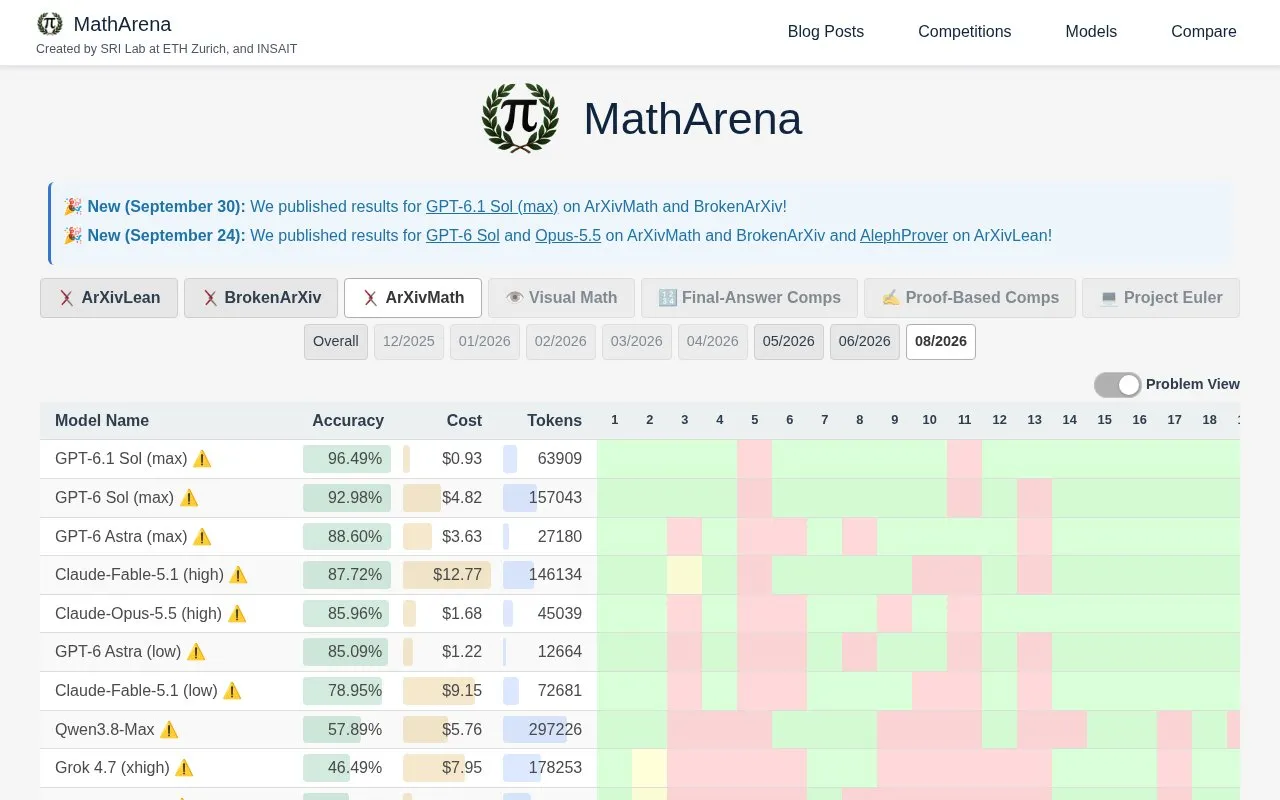
Task: Sort table by Accuracy column header
Action: pyautogui.click(x=348, y=421)
